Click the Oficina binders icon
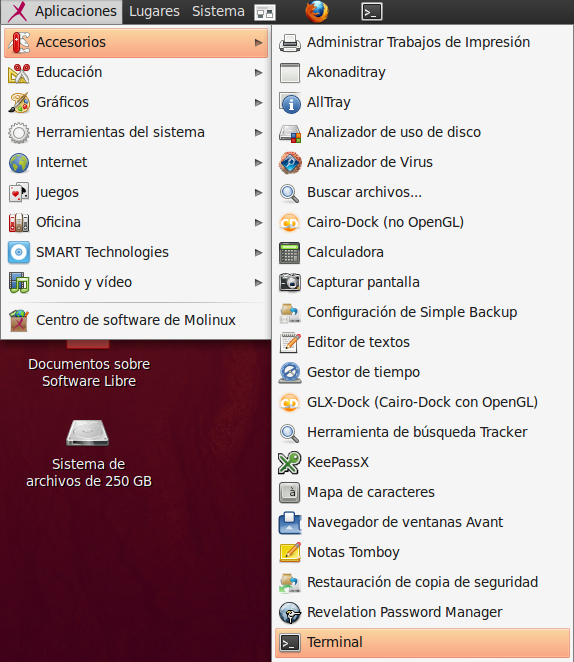This screenshot has height=662, width=574. (19, 222)
